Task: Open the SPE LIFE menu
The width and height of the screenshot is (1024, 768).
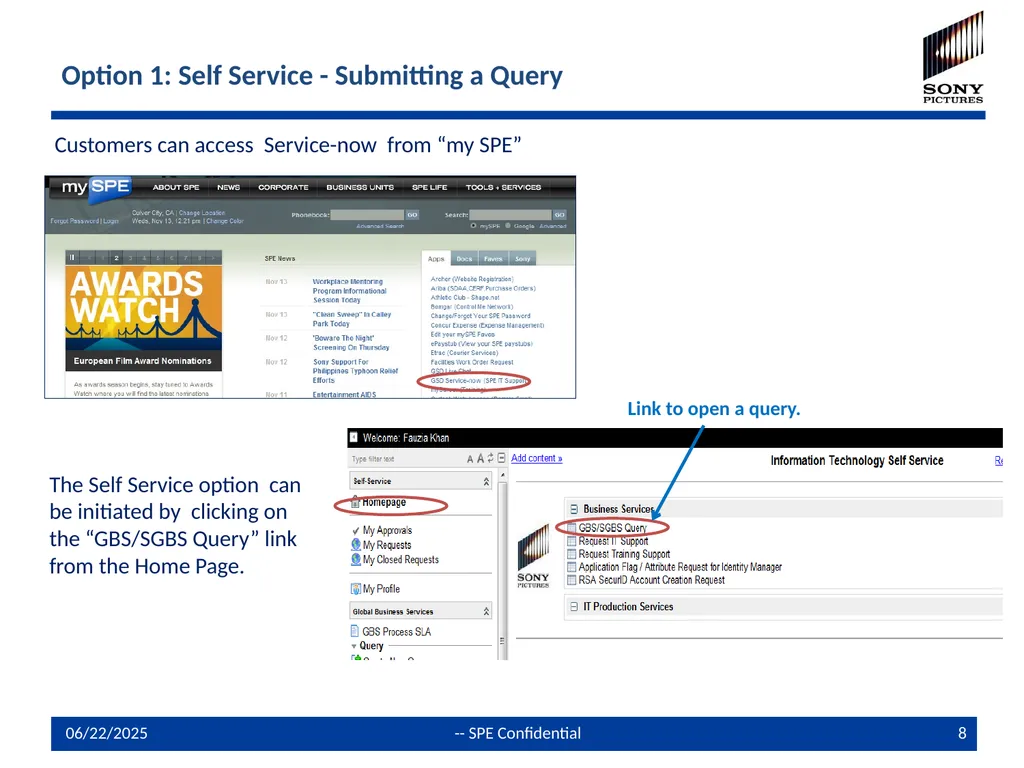Action: point(430,187)
